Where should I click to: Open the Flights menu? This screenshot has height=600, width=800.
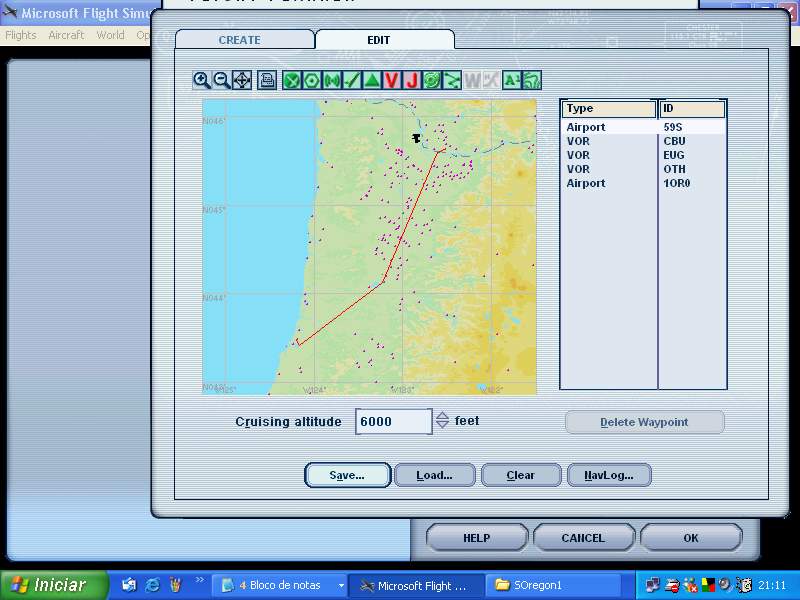[20, 34]
